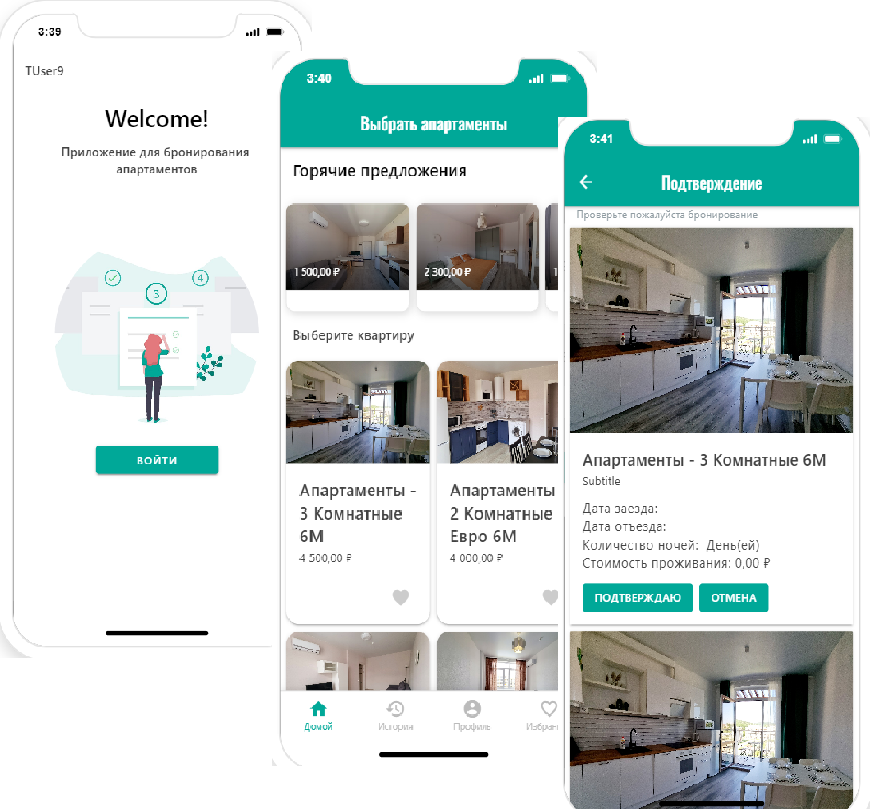Viewport: 877px width, 809px height.
Task: Open the История history clock icon
Action: [x=395, y=709]
